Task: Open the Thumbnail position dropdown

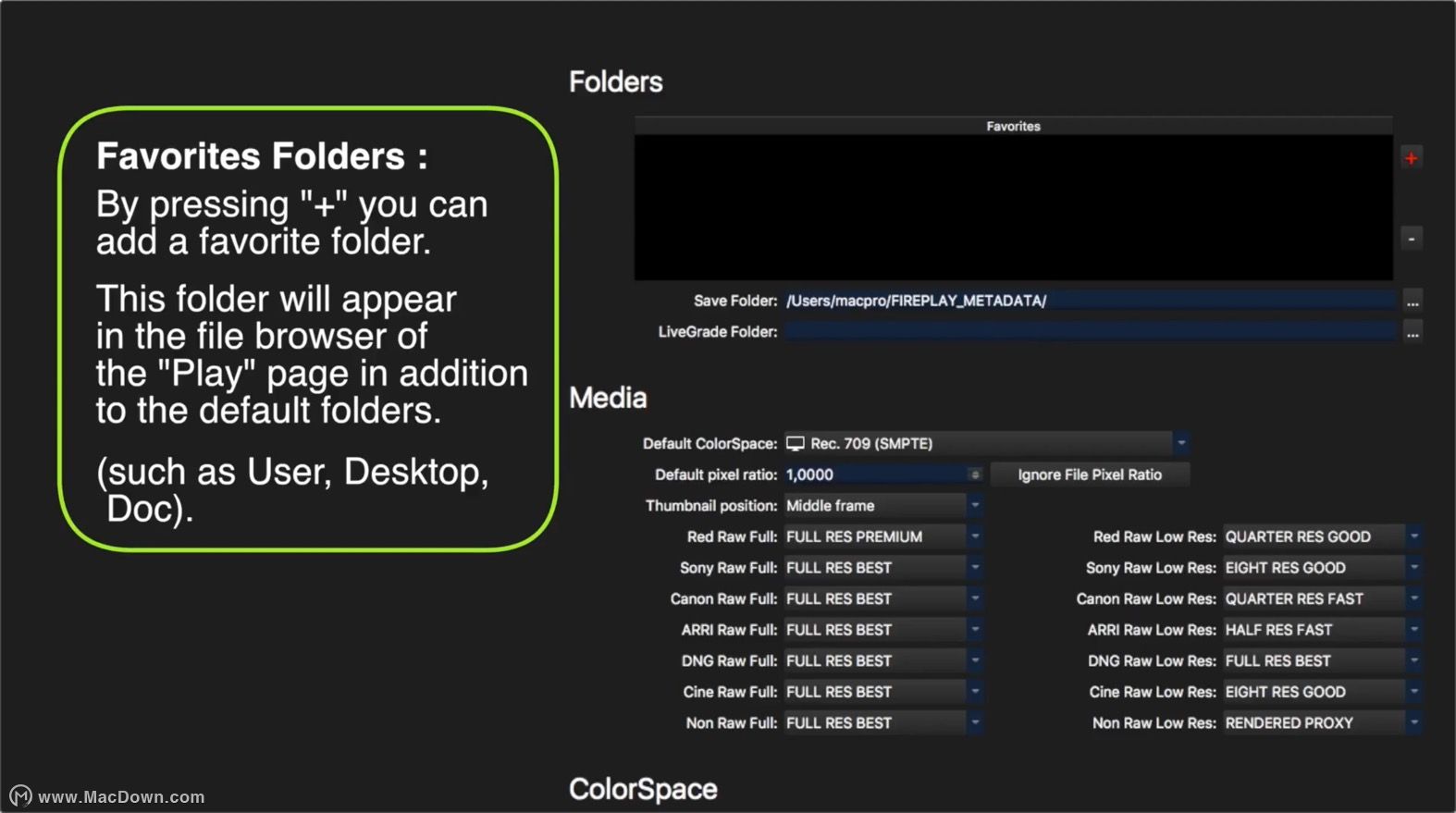Action: pos(882,506)
